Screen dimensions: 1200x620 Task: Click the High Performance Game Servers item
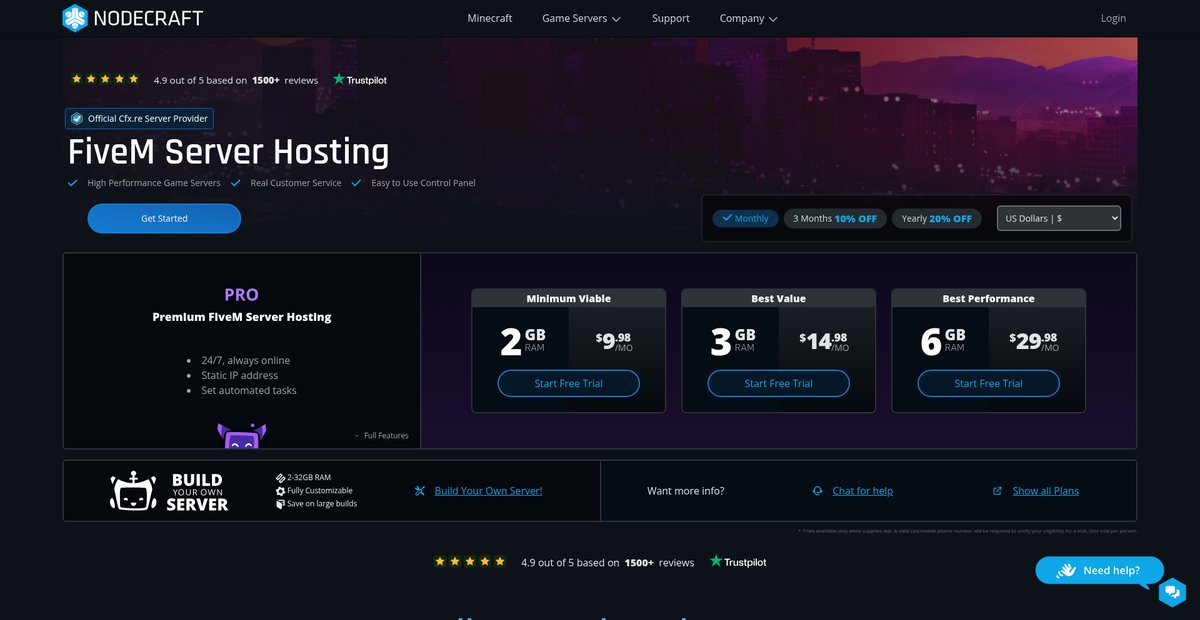pyautogui.click(x=144, y=183)
